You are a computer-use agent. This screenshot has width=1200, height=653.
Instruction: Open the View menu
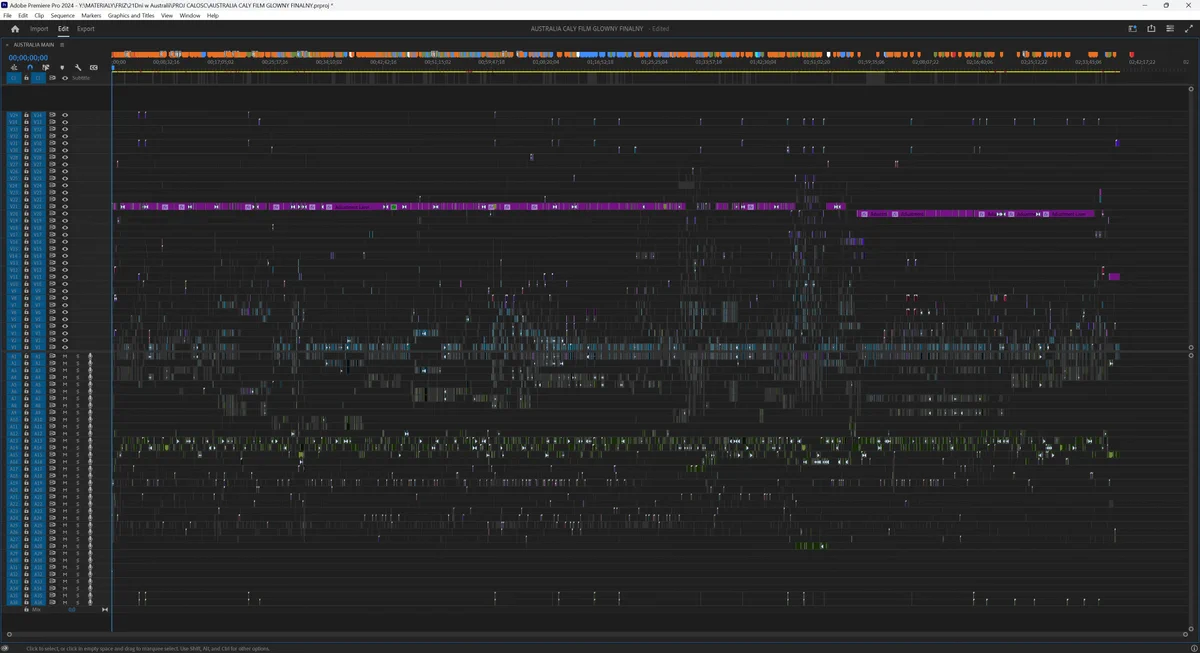167,16
